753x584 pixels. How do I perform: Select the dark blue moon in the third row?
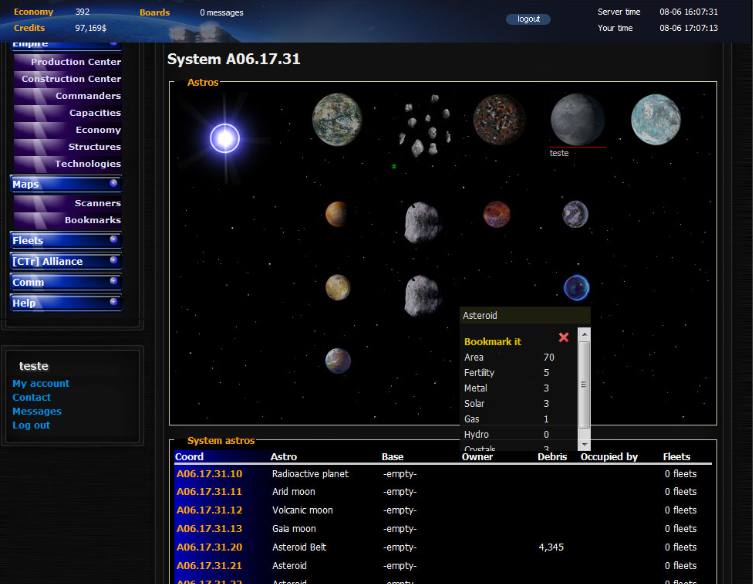pyautogui.click(x=576, y=288)
